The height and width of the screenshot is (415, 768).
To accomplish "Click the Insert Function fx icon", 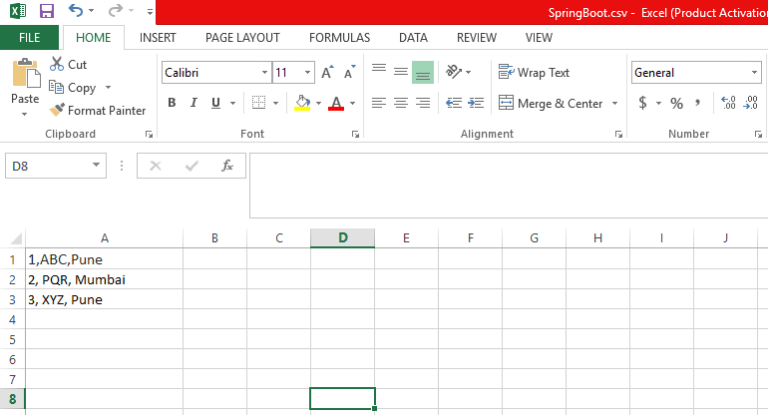I will [227, 166].
